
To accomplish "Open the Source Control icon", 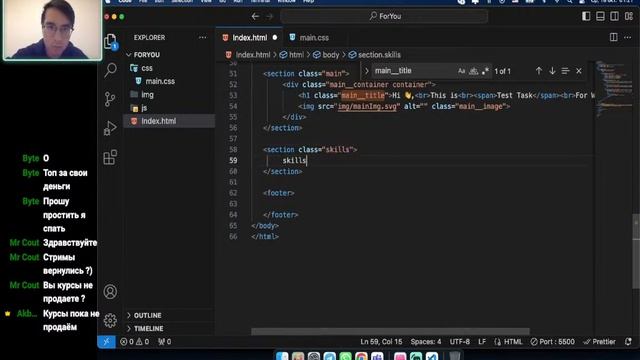I will tap(110, 99).
